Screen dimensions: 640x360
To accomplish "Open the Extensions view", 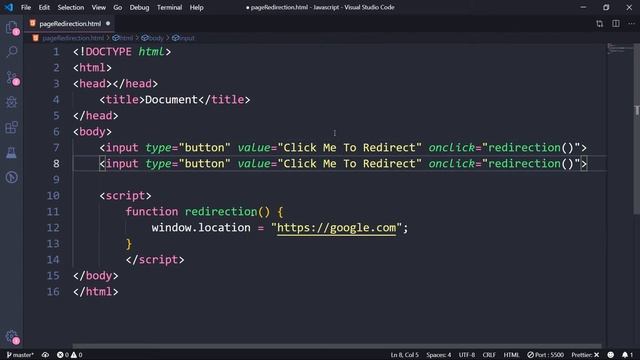I will (x=12, y=127).
